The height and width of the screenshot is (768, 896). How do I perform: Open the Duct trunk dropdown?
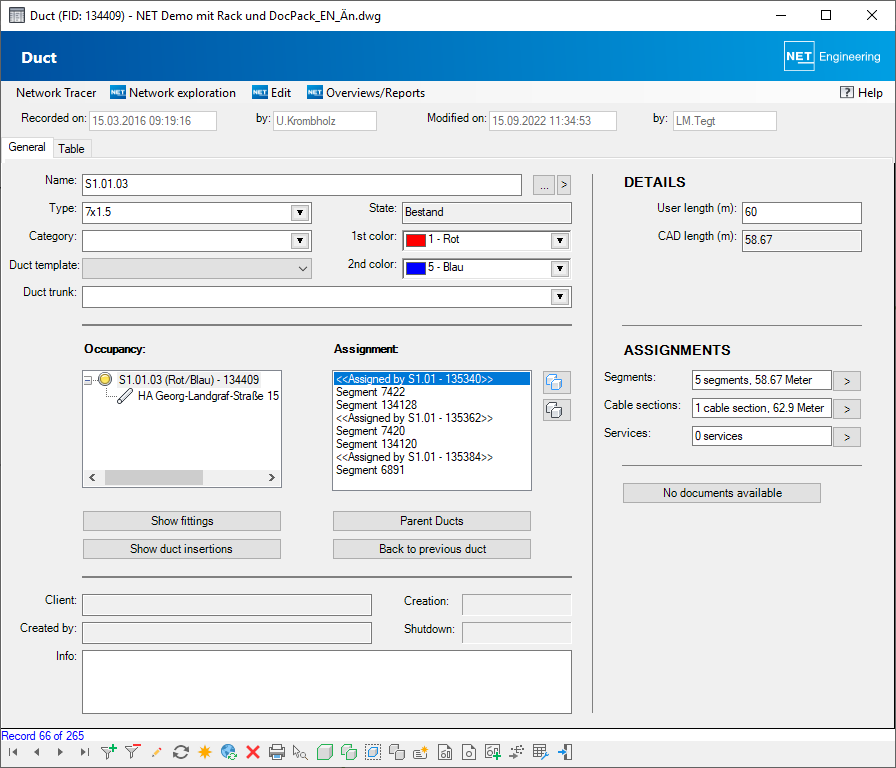tap(560, 297)
